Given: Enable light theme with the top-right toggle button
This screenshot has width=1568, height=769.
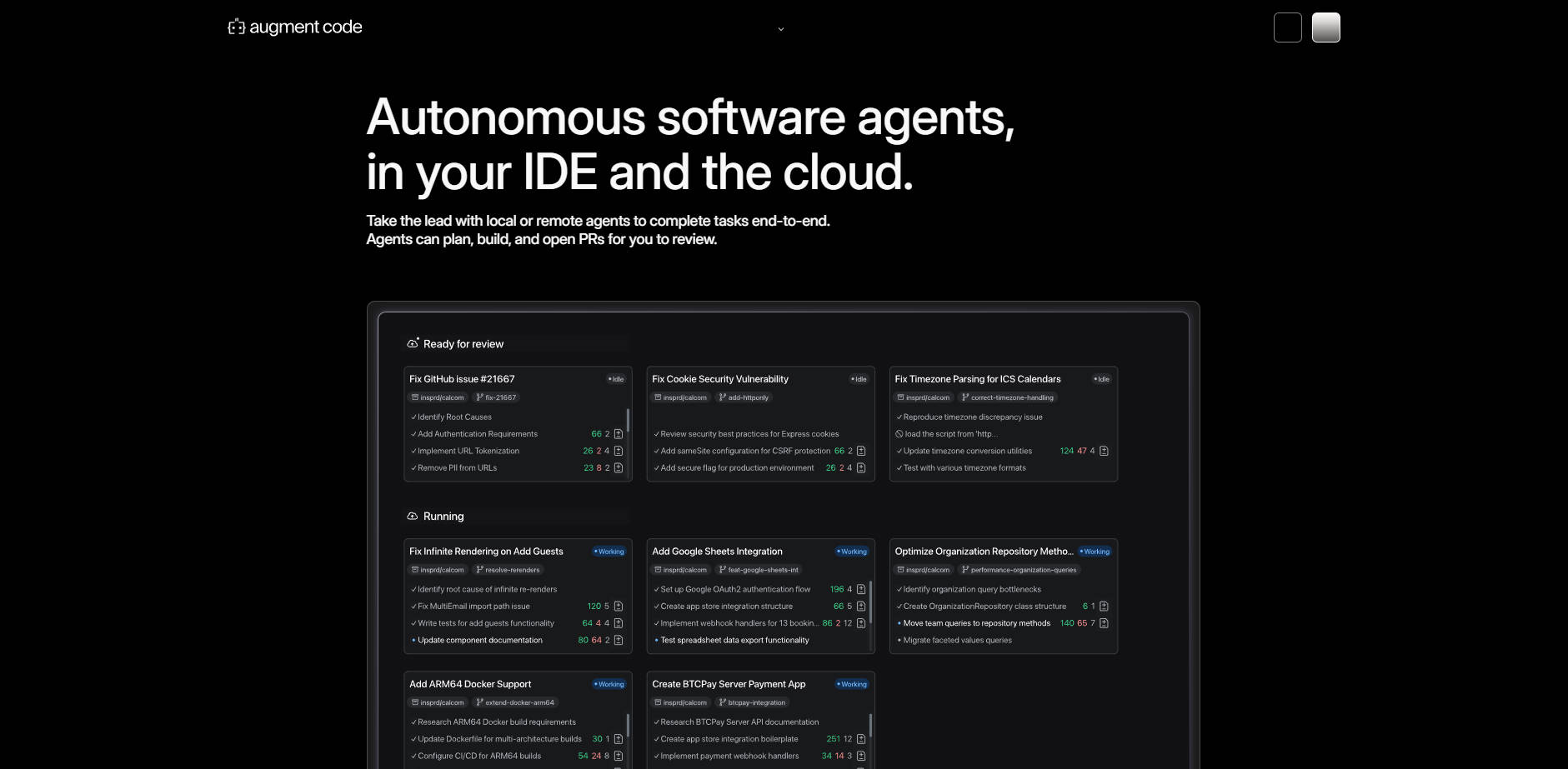Looking at the screenshot, I should pyautogui.click(x=1325, y=27).
